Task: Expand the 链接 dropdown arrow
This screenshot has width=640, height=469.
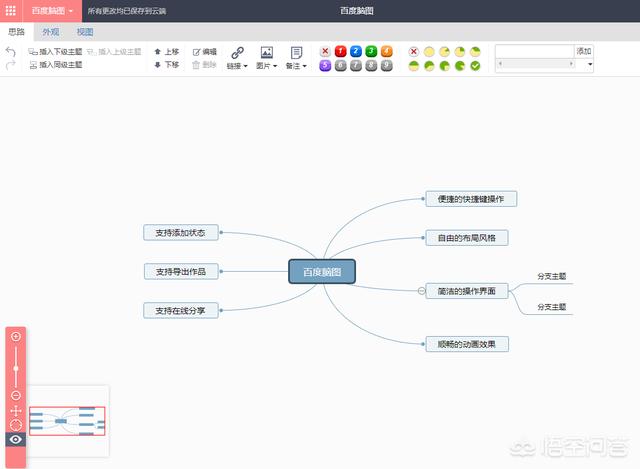Action: [245, 66]
